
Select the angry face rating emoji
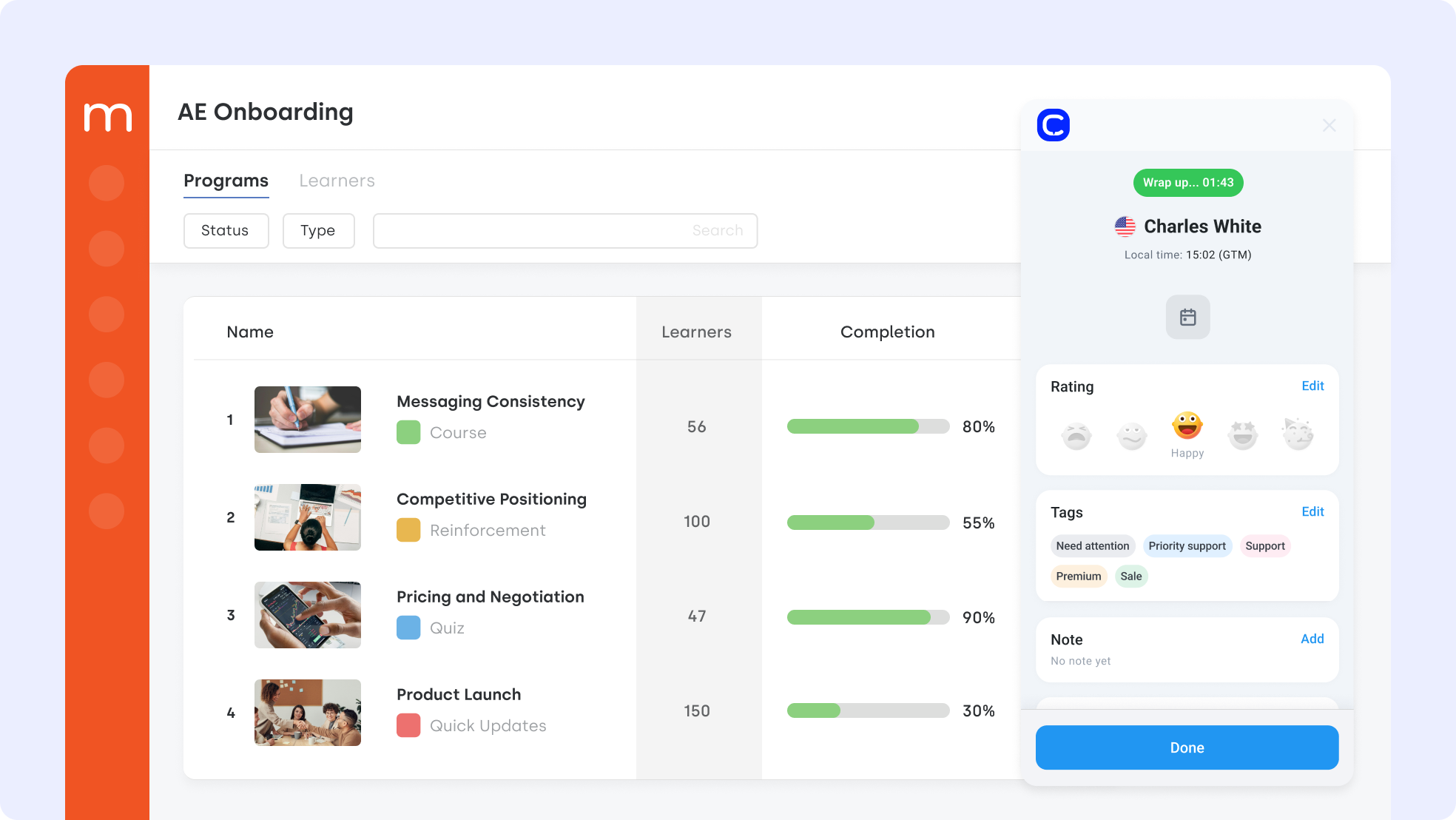[x=1076, y=435]
